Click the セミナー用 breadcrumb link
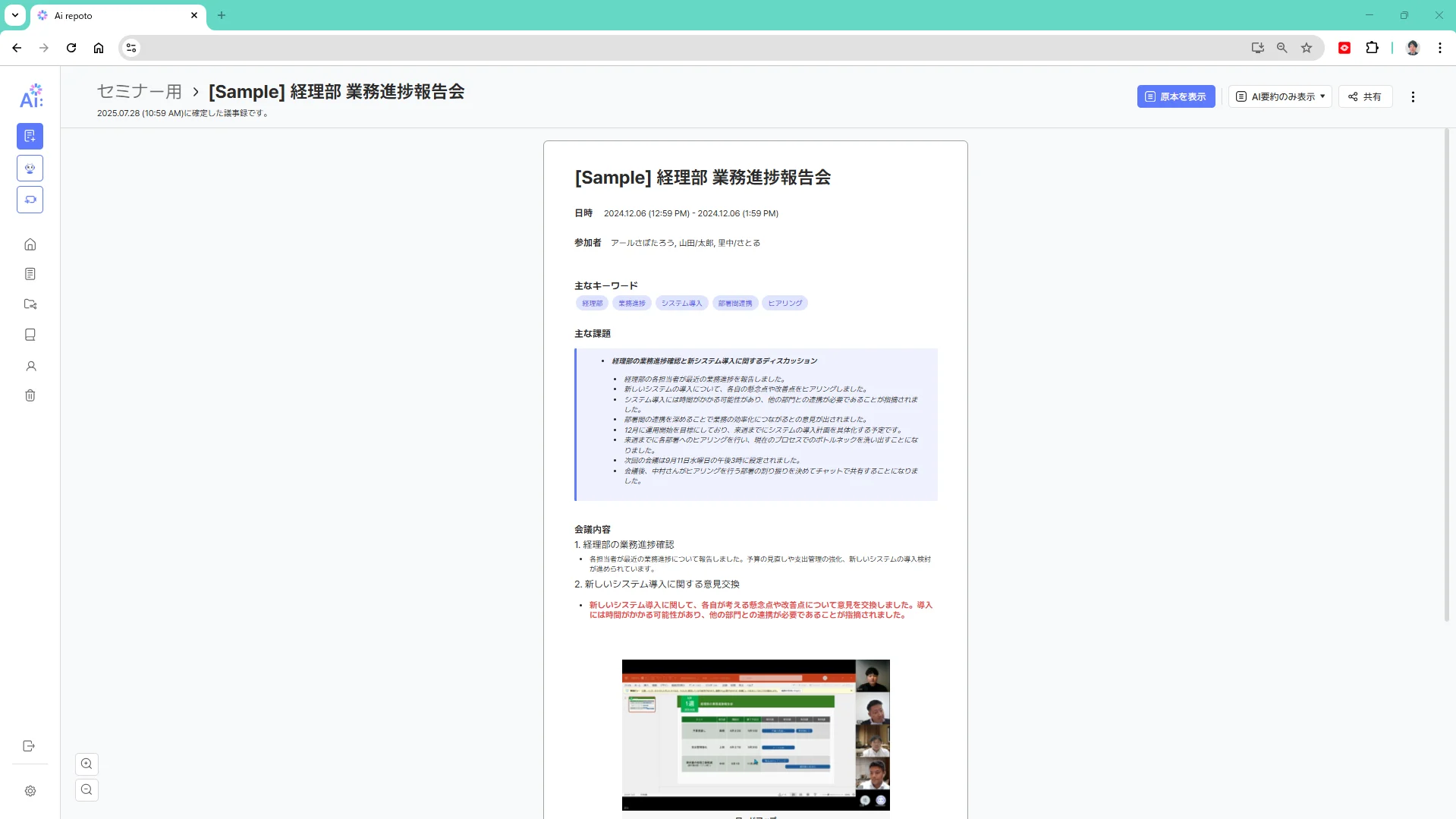This screenshot has height=819, width=1456. (140, 92)
